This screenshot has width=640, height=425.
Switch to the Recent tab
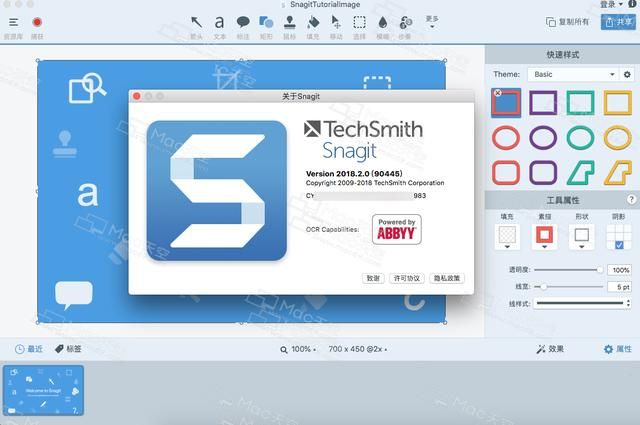tap(29, 349)
